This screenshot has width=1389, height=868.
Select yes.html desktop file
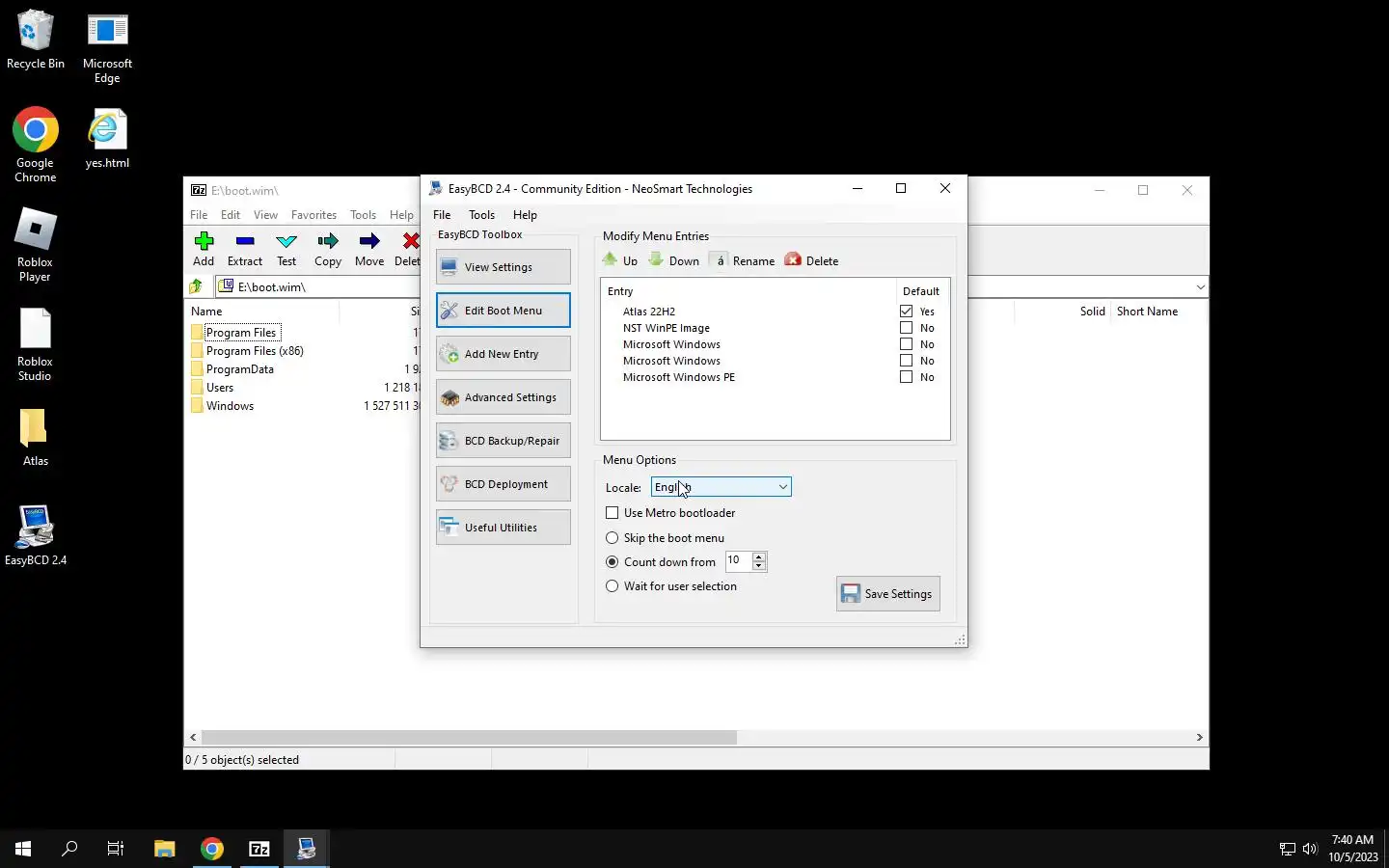coord(107,138)
